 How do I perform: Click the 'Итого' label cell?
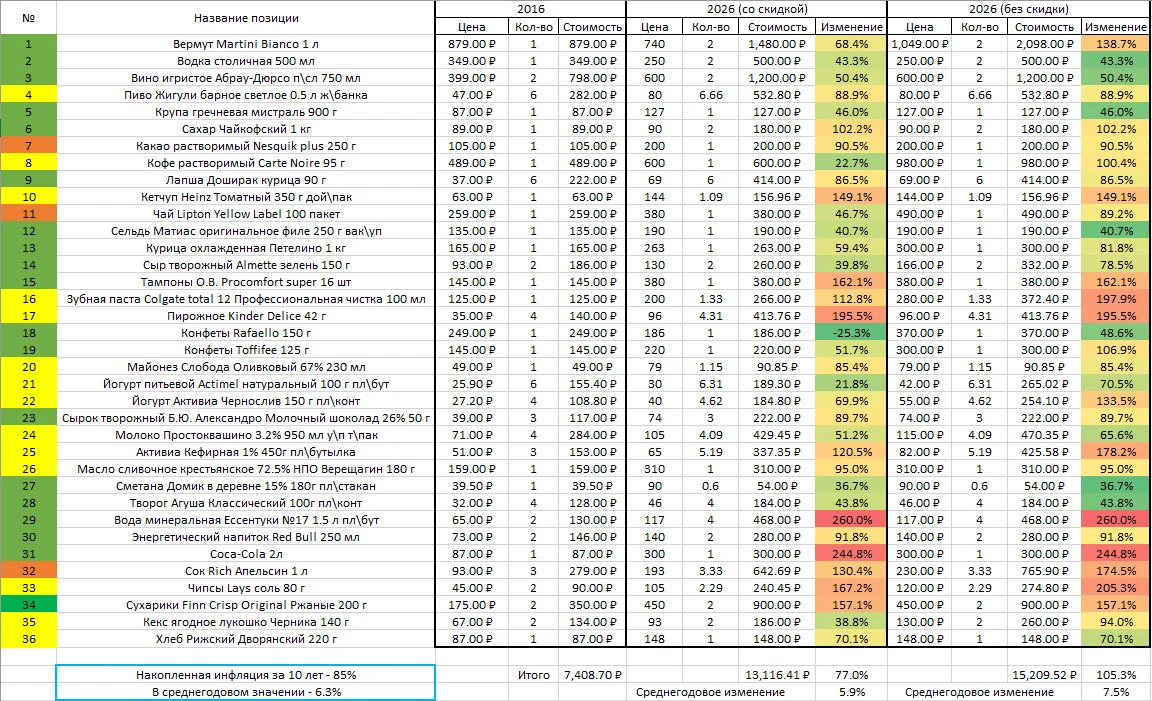(x=533, y=675)
